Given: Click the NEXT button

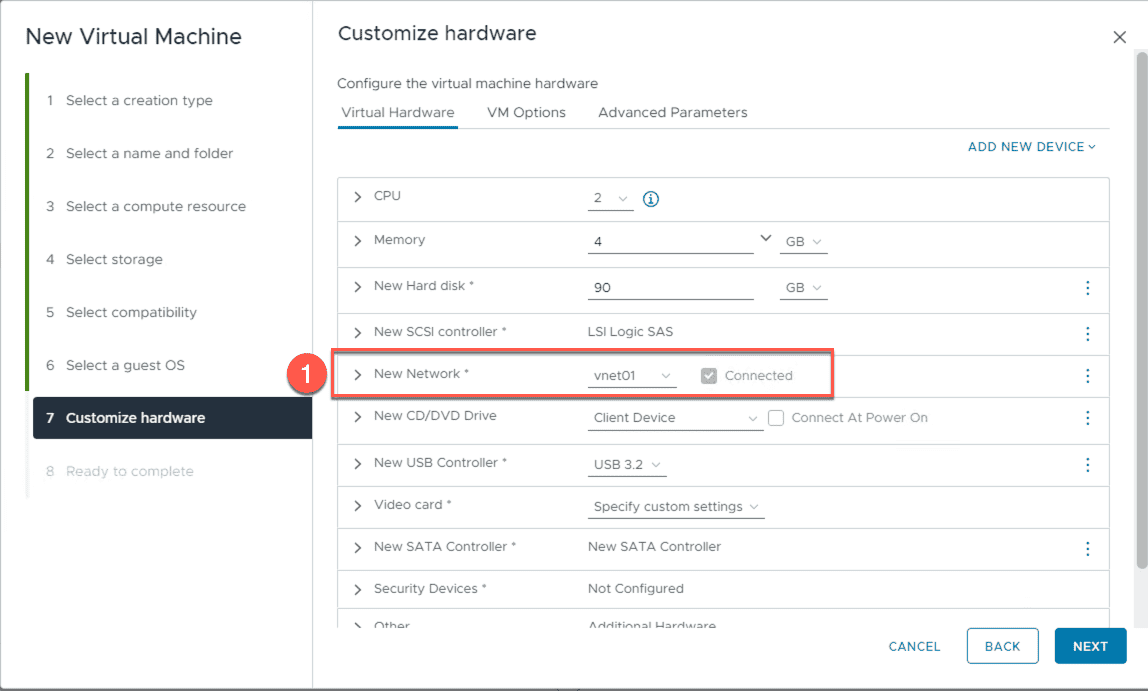Looking at the screenshot, I should click(x=1090, y=646).
